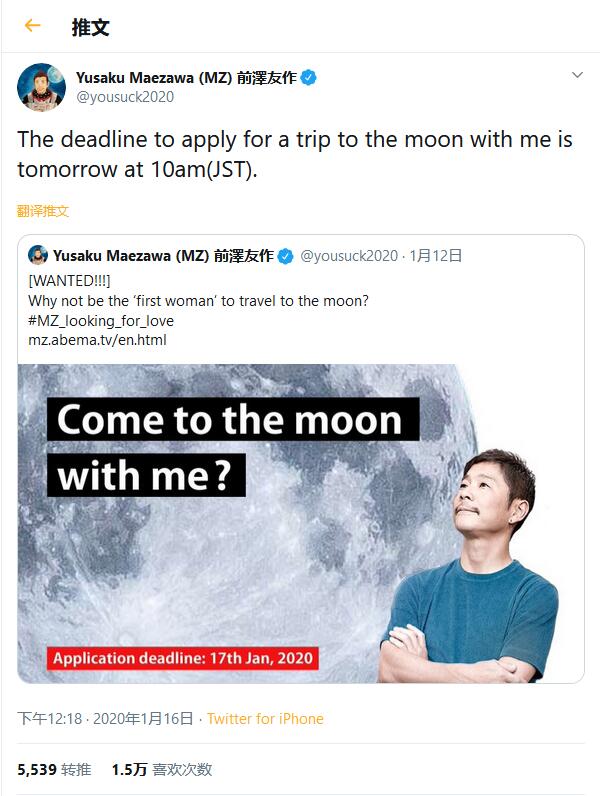The image size is (600, 796).
Task: Click the 推文 page header title
Action: point(90,27)
